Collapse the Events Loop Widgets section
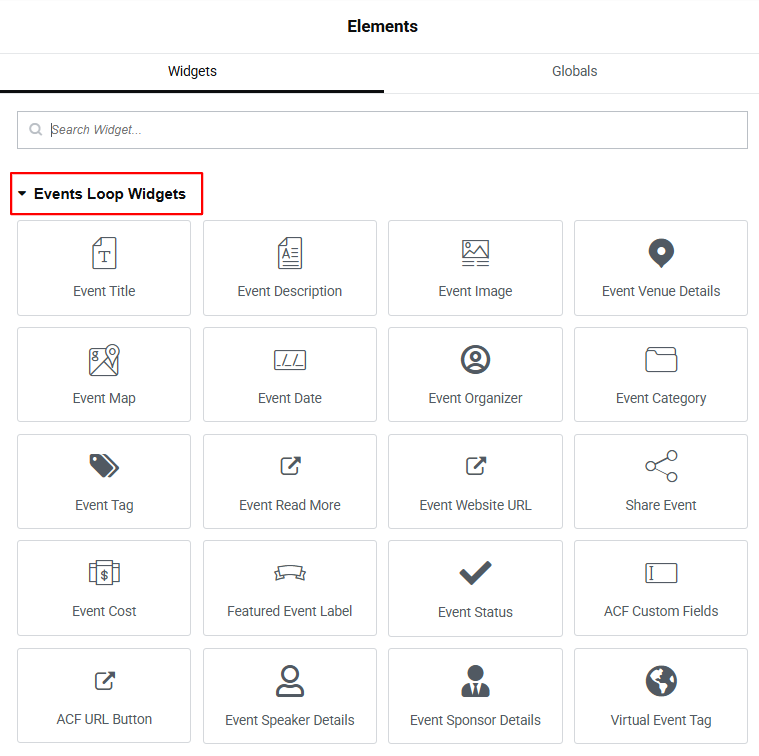Viewport: 759px width, 756px height. [22, 194]
